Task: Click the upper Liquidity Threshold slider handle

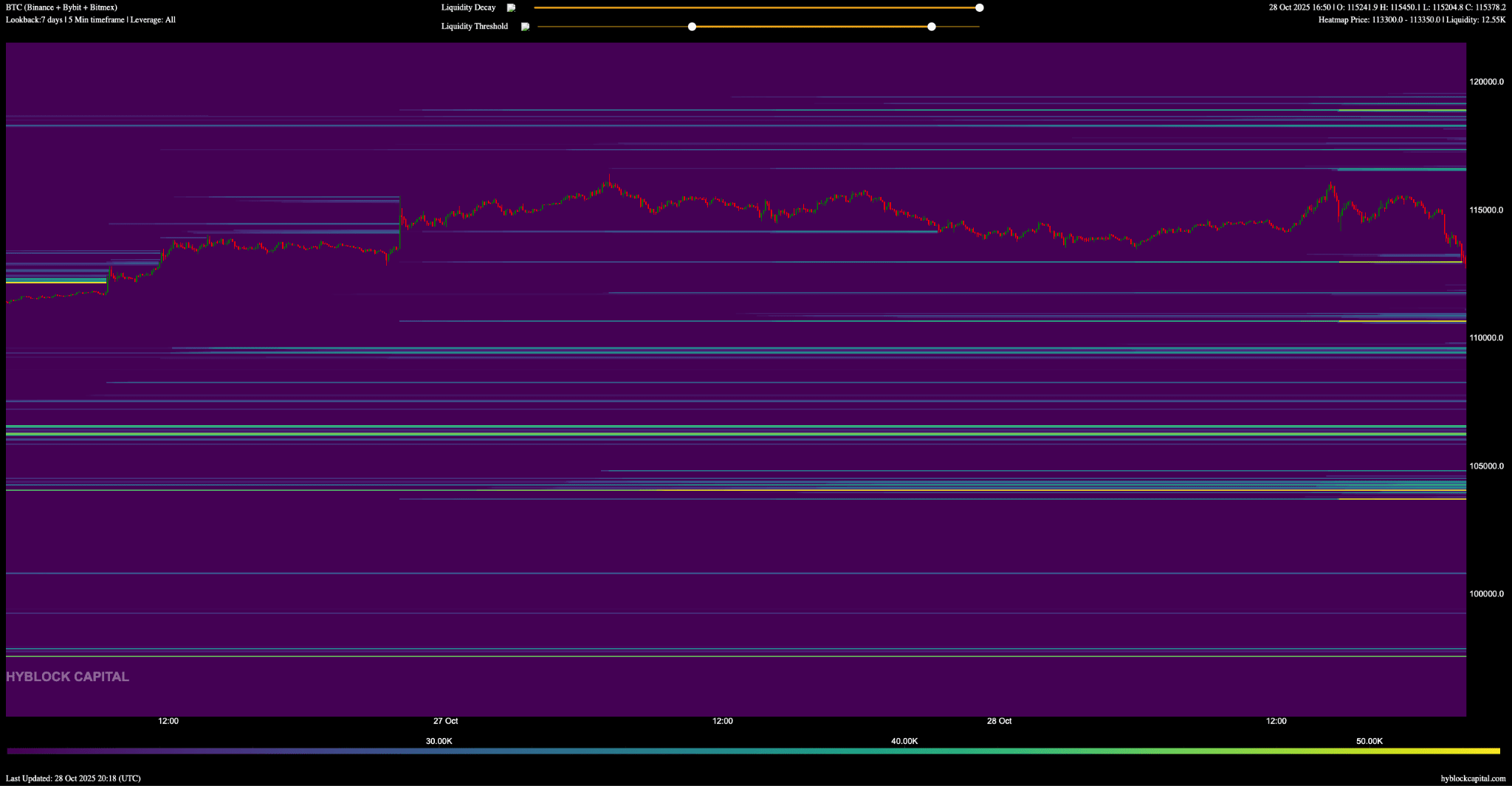Action: pyautogui.click(x=932, y=27)
